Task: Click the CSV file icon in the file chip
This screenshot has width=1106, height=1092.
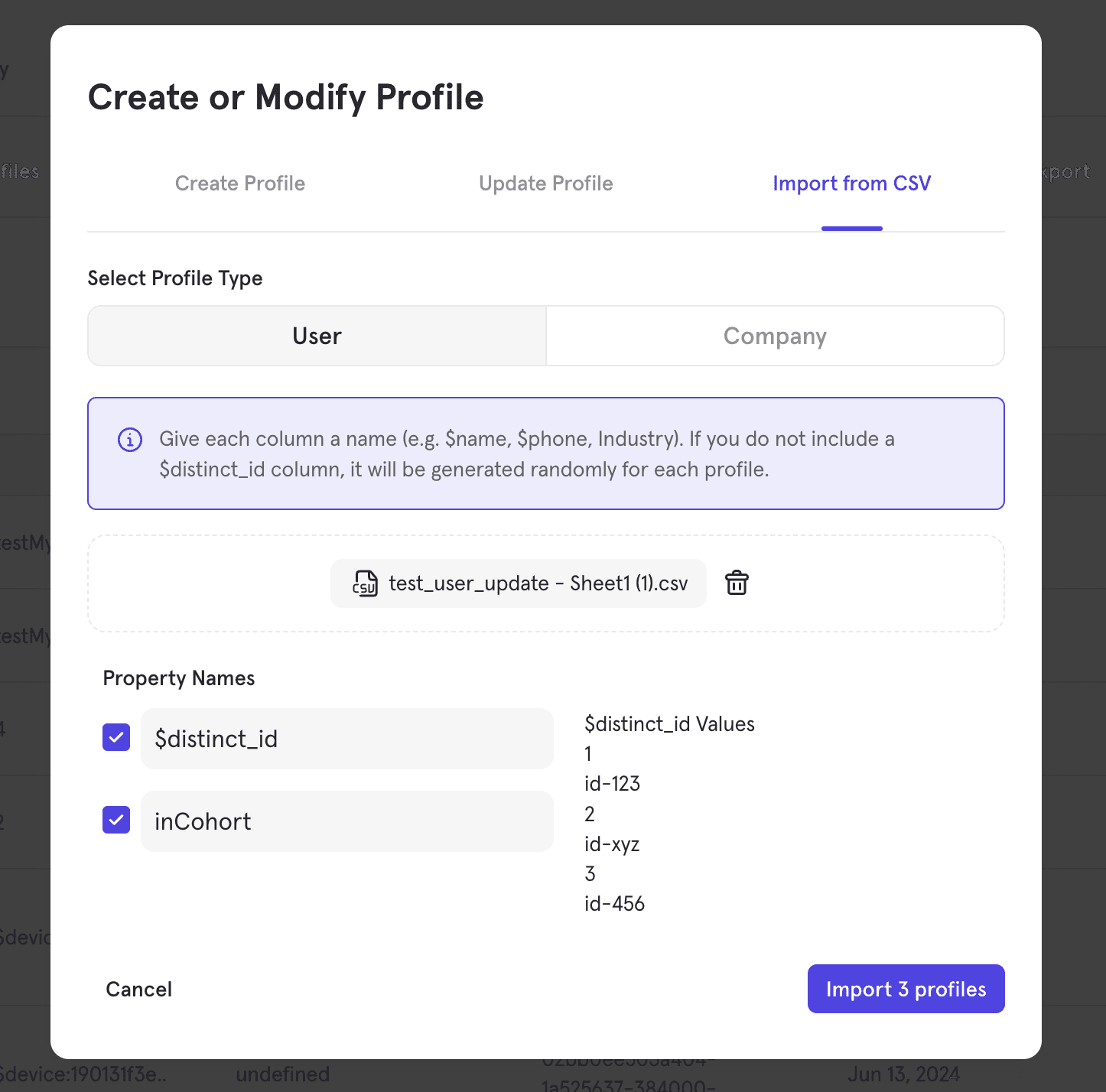Action: click(365, 583)
